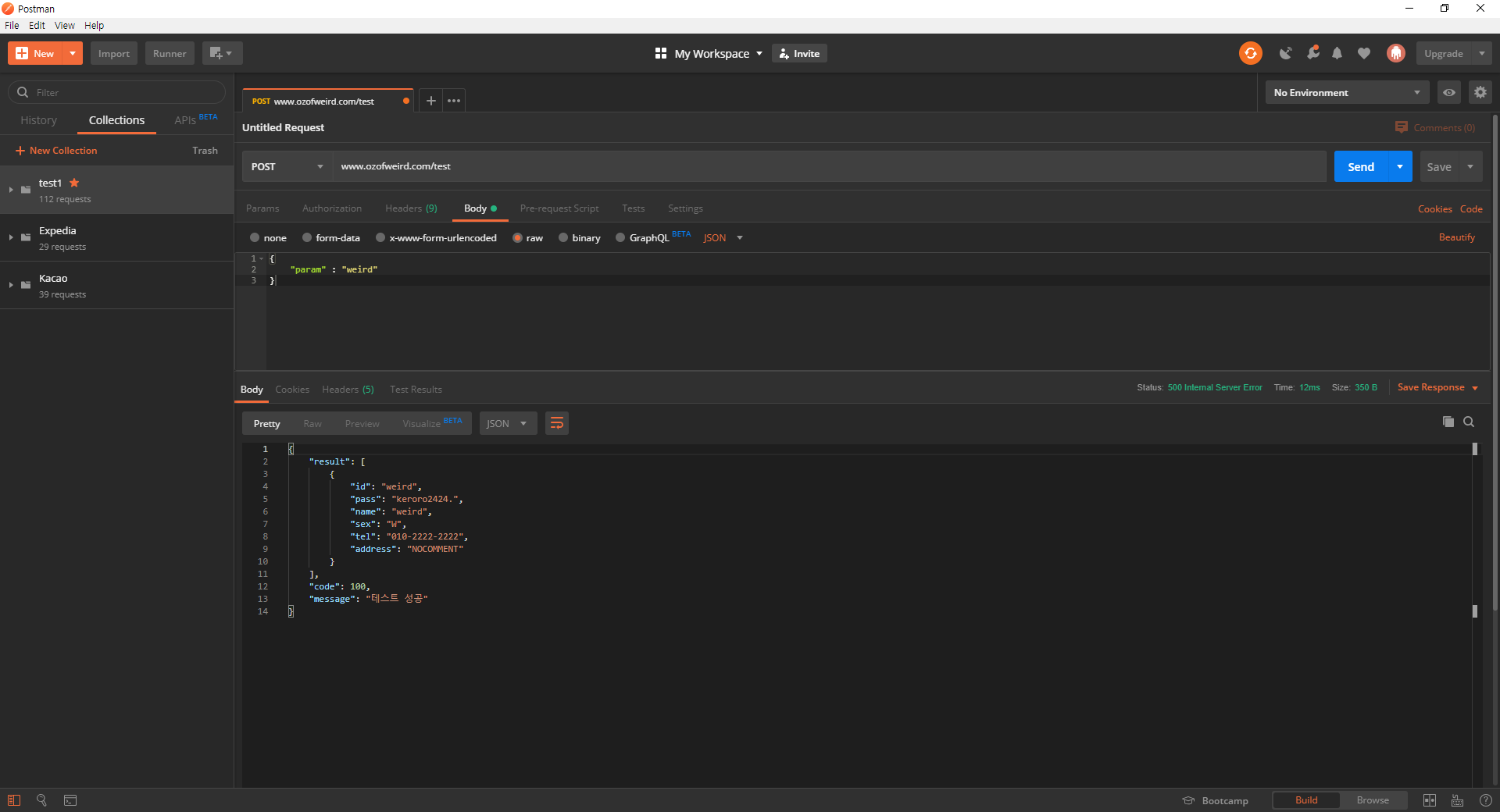Open the new window icon button

point(222,53)
